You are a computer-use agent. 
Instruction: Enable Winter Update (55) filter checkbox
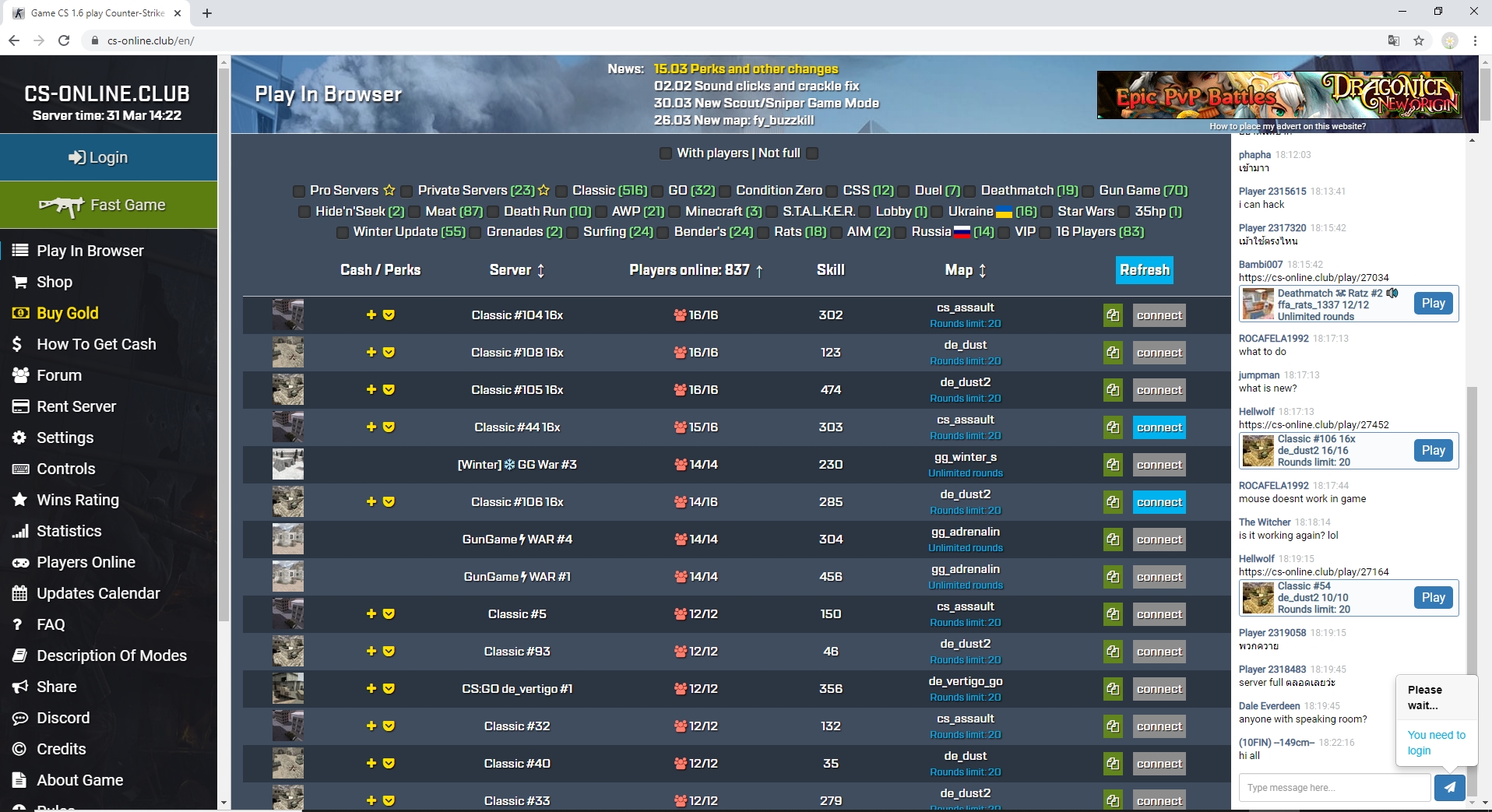point(343,232)
